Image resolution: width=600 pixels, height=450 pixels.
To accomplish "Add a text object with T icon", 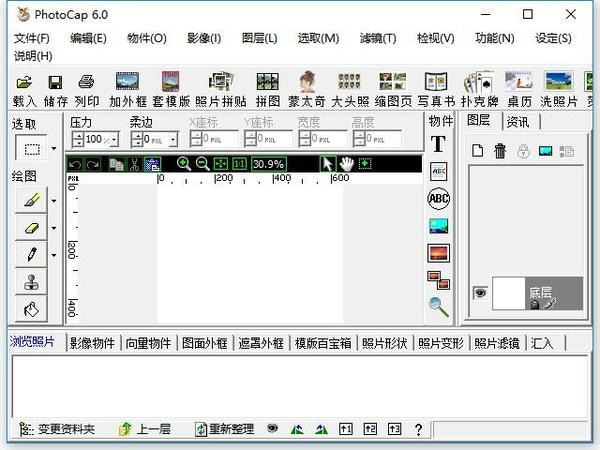I will coord(439,144).
